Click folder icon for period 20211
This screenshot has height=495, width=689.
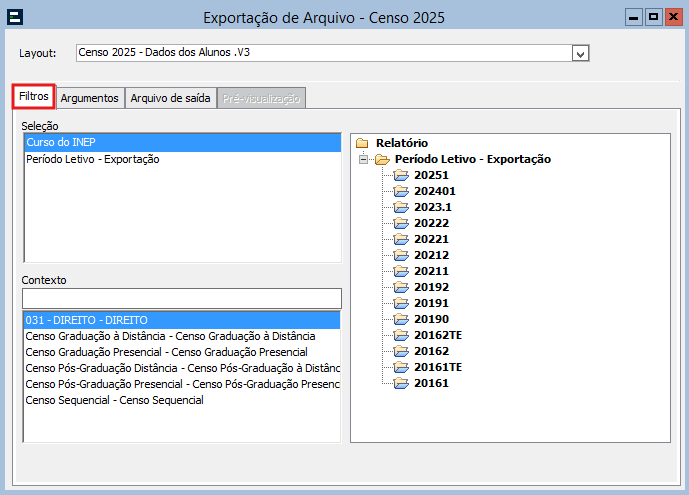coord(401,271)
